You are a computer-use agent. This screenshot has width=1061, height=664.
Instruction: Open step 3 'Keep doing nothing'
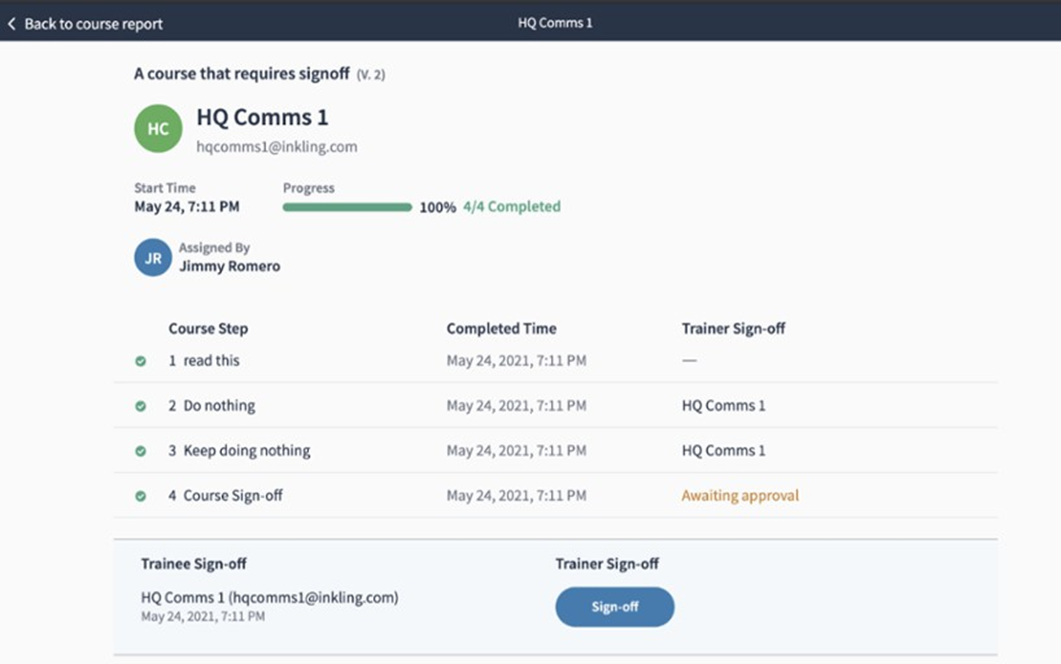pyautogui.click(x=246, y=451)
